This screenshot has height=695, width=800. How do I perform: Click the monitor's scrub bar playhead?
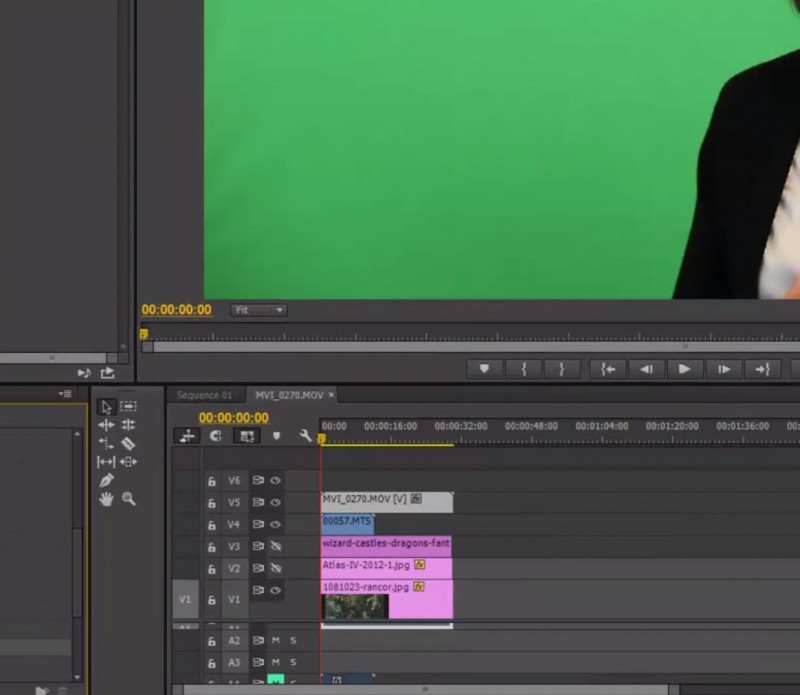(x=143, y=335)
